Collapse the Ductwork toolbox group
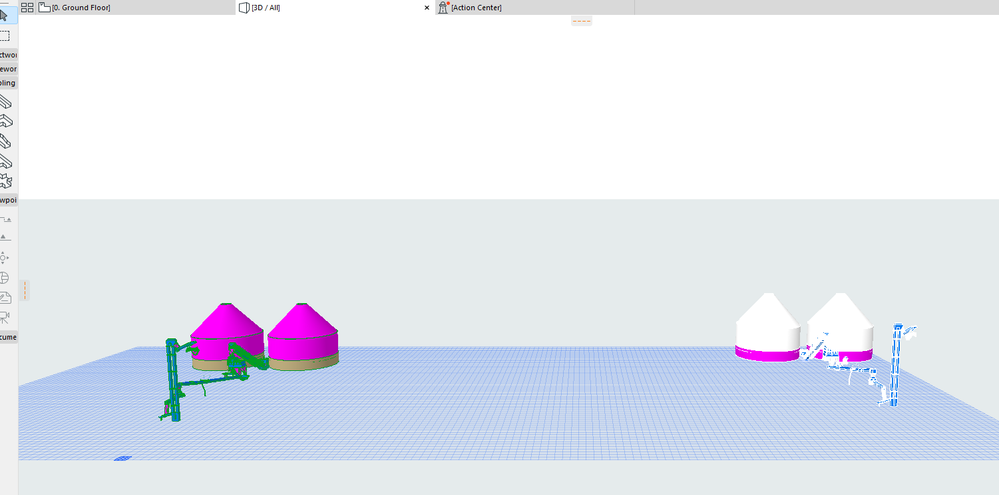Image resolution: width=999 pixels, height=495 pixels. point(9,55)
